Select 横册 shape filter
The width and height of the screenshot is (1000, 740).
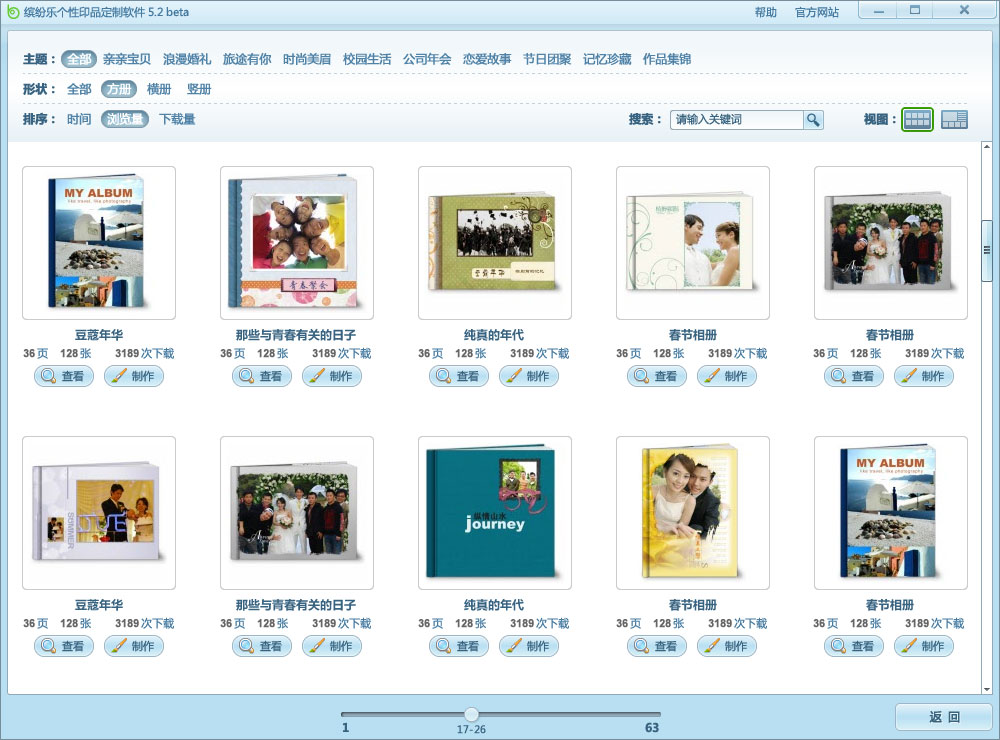tap(159, 89)
